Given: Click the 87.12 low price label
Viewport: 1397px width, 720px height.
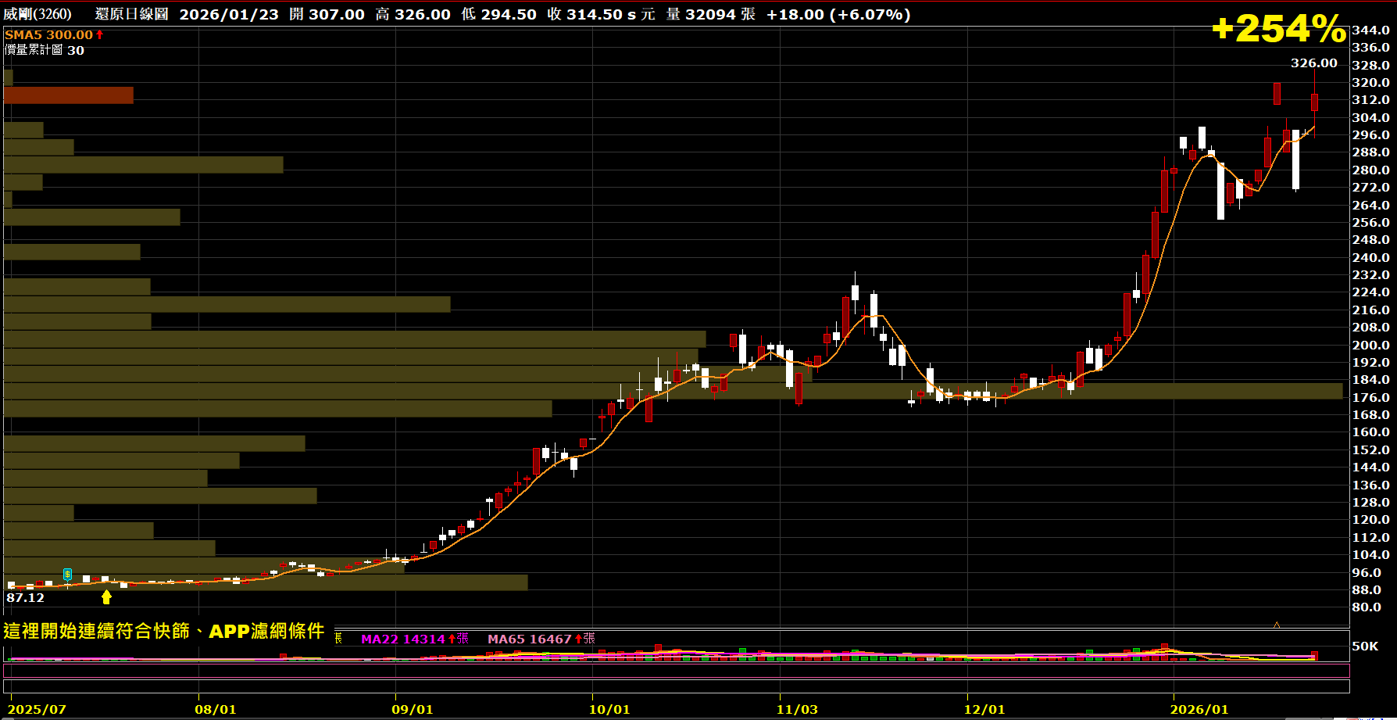Looking at the screenshot, I should click(25, 597).
